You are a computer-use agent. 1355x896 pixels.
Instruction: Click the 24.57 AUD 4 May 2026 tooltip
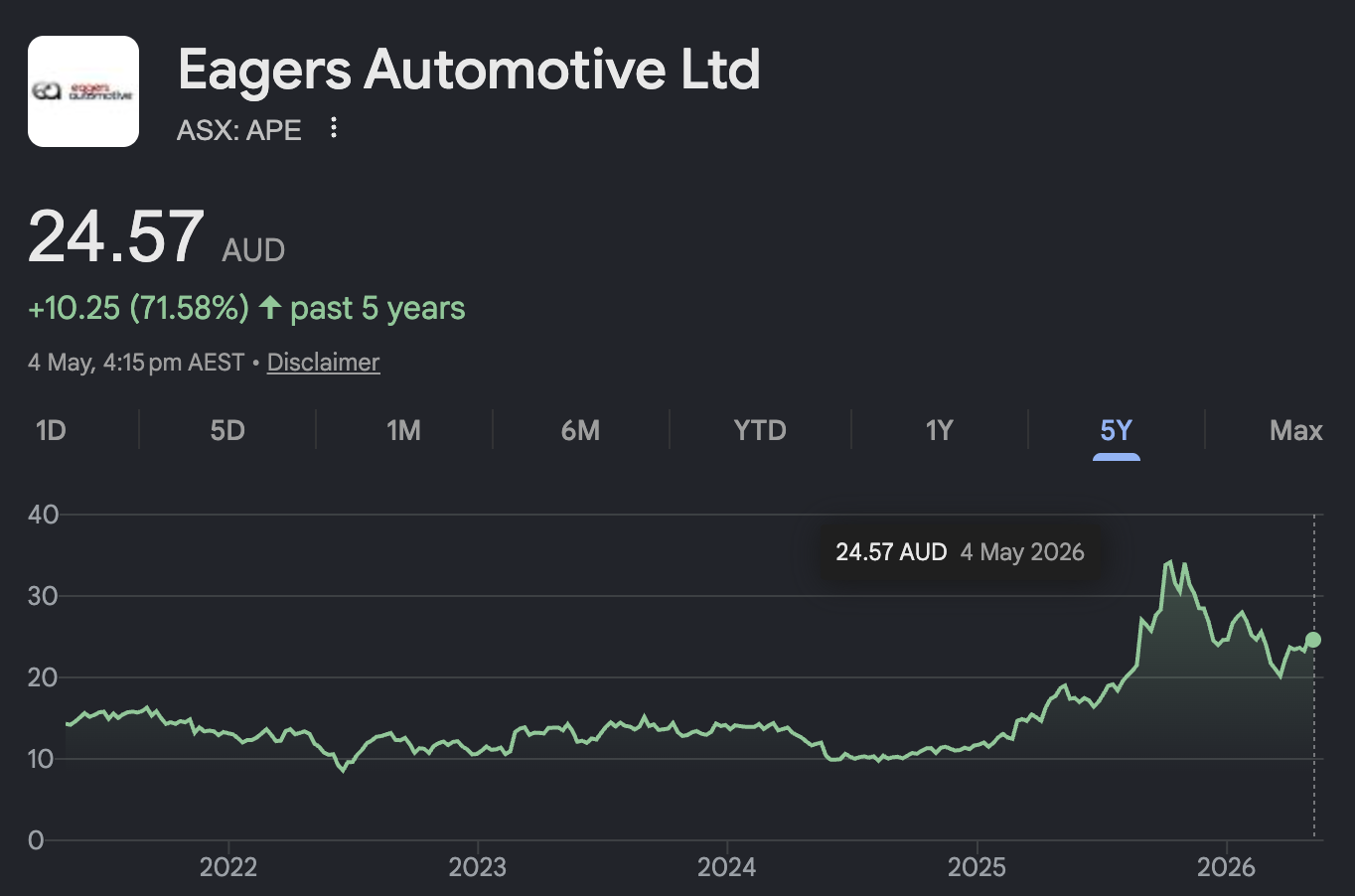click(960, 552)
